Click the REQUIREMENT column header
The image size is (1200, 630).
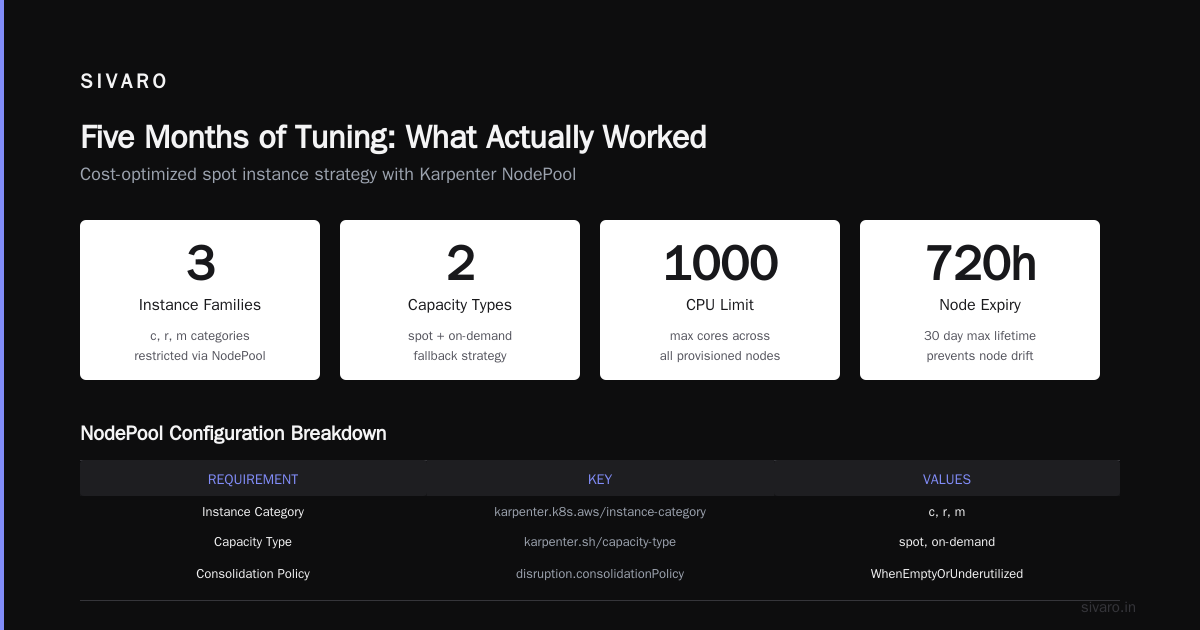[x=253, y=479]
